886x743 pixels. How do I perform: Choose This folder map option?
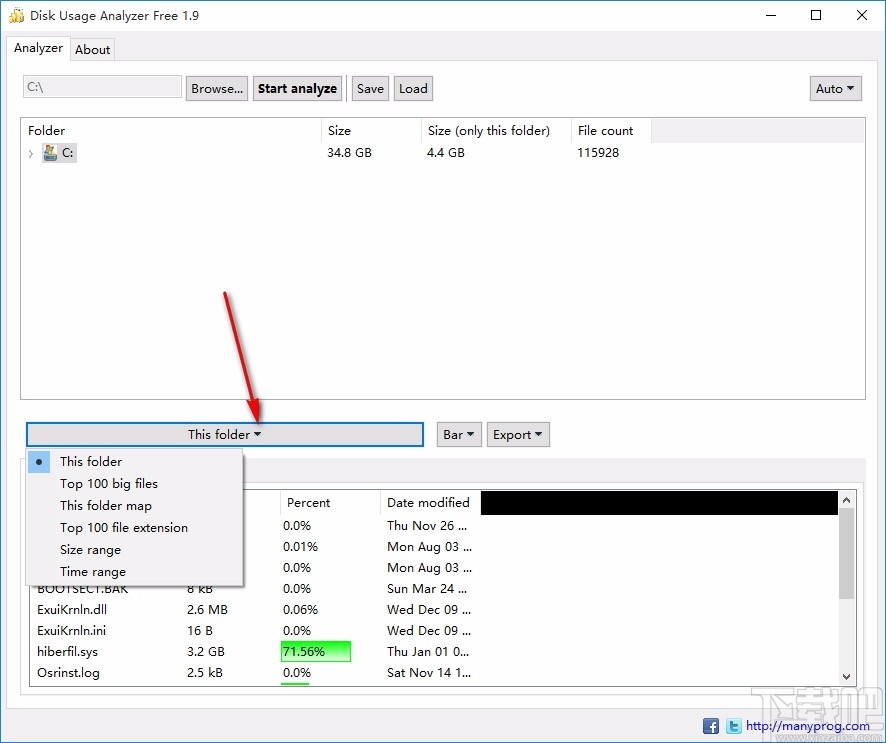[106, 505]
